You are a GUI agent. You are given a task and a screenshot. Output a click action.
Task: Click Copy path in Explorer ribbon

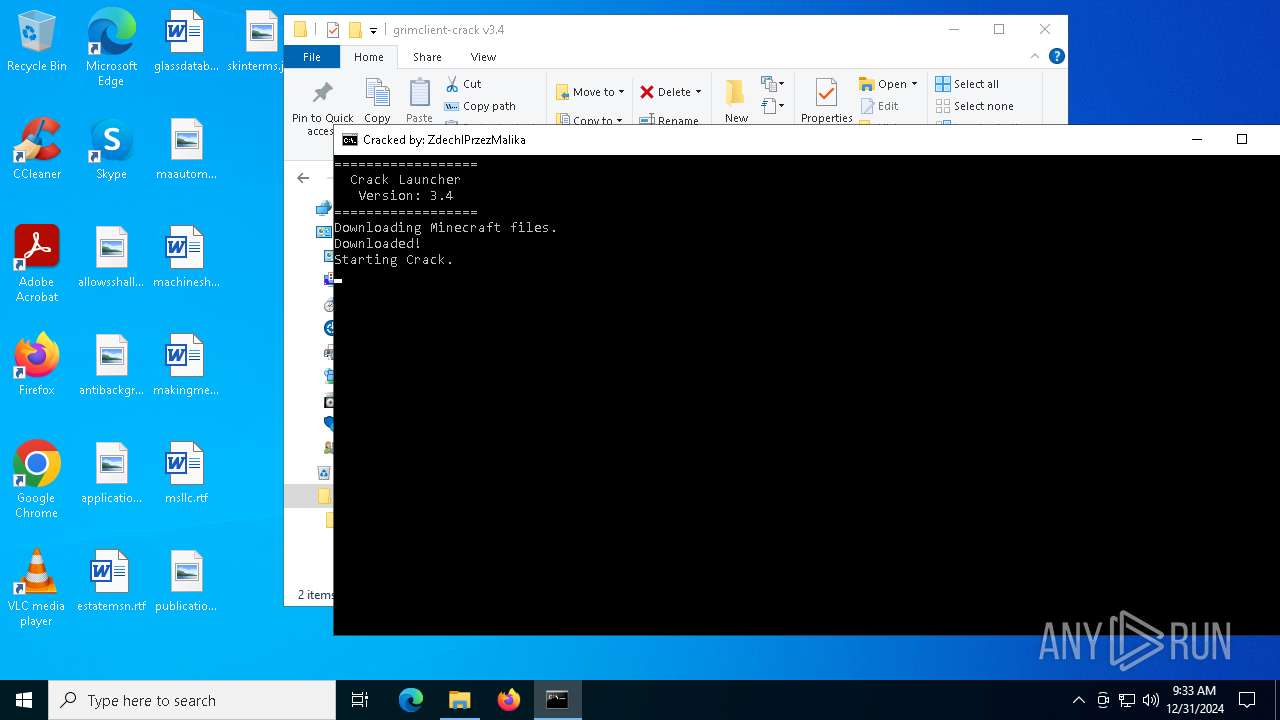(x=480, y=106)
